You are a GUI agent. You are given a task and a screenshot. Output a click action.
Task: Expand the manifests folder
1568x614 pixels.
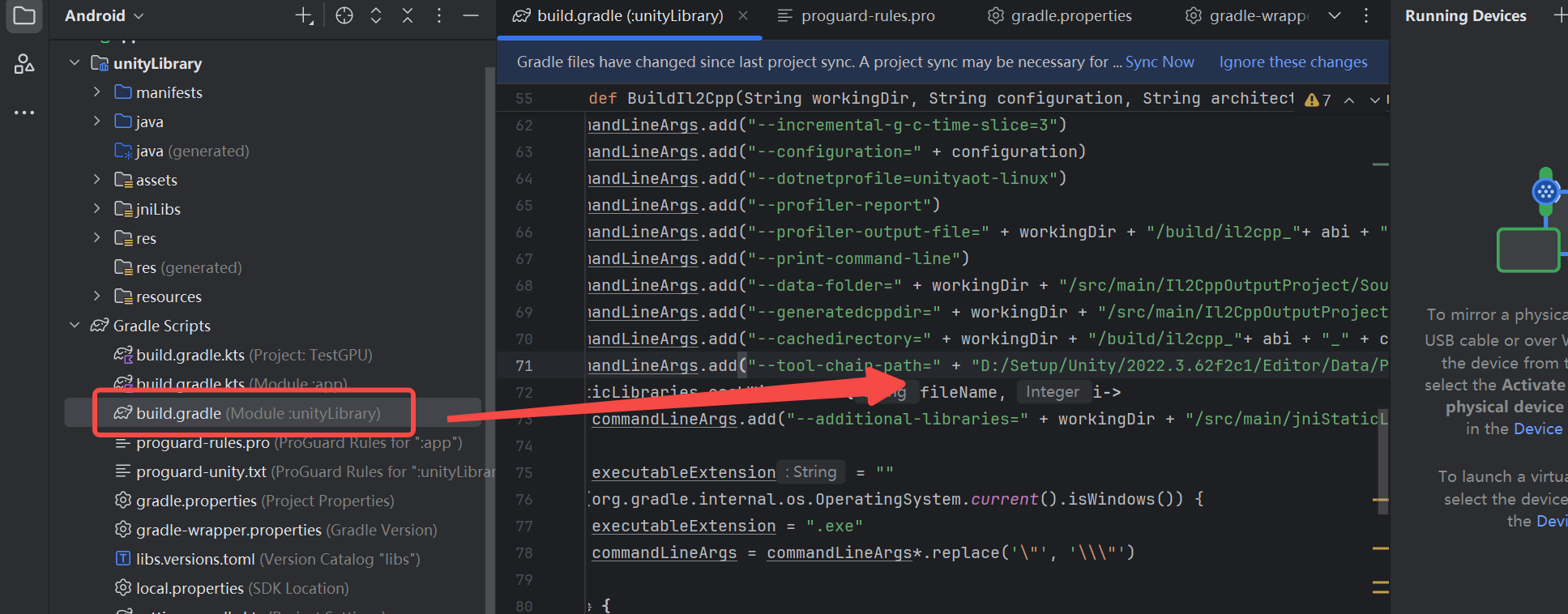(97, 92)
